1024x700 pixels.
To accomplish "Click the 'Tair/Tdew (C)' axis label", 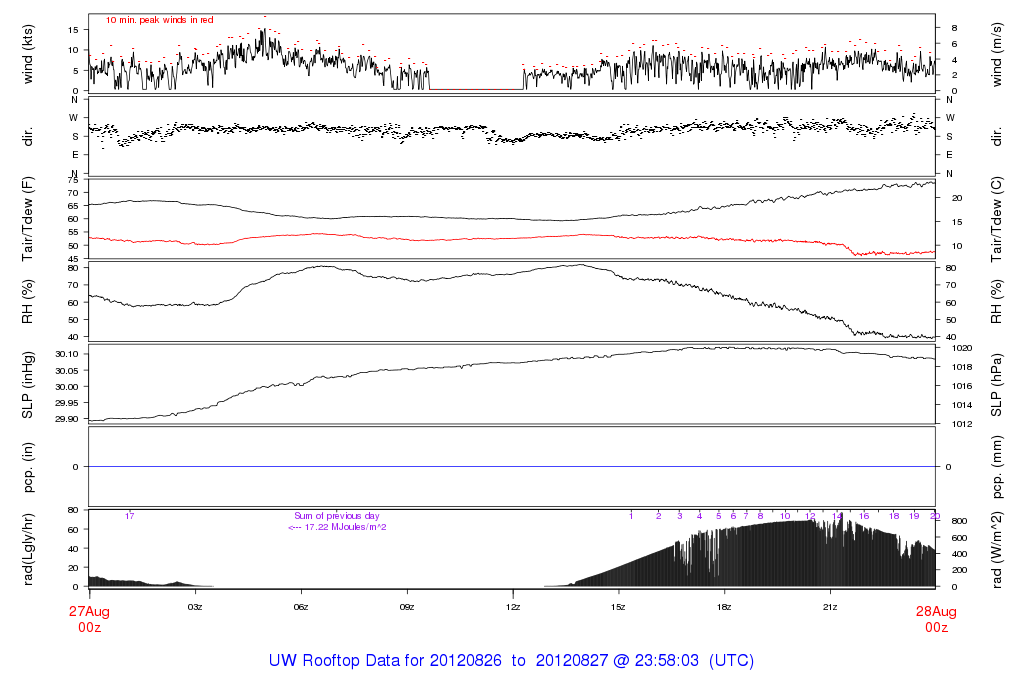I will tap(996, 219).
